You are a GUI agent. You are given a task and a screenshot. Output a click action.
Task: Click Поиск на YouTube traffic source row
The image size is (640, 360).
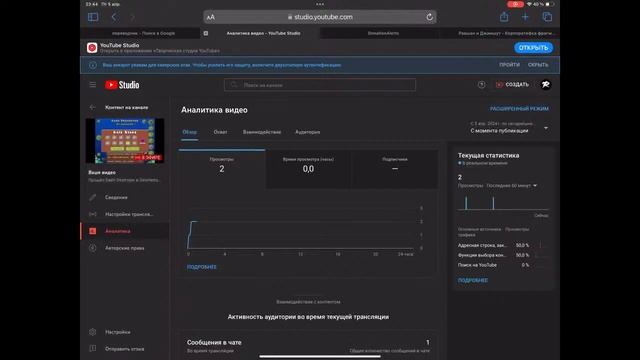pos(502,265)
